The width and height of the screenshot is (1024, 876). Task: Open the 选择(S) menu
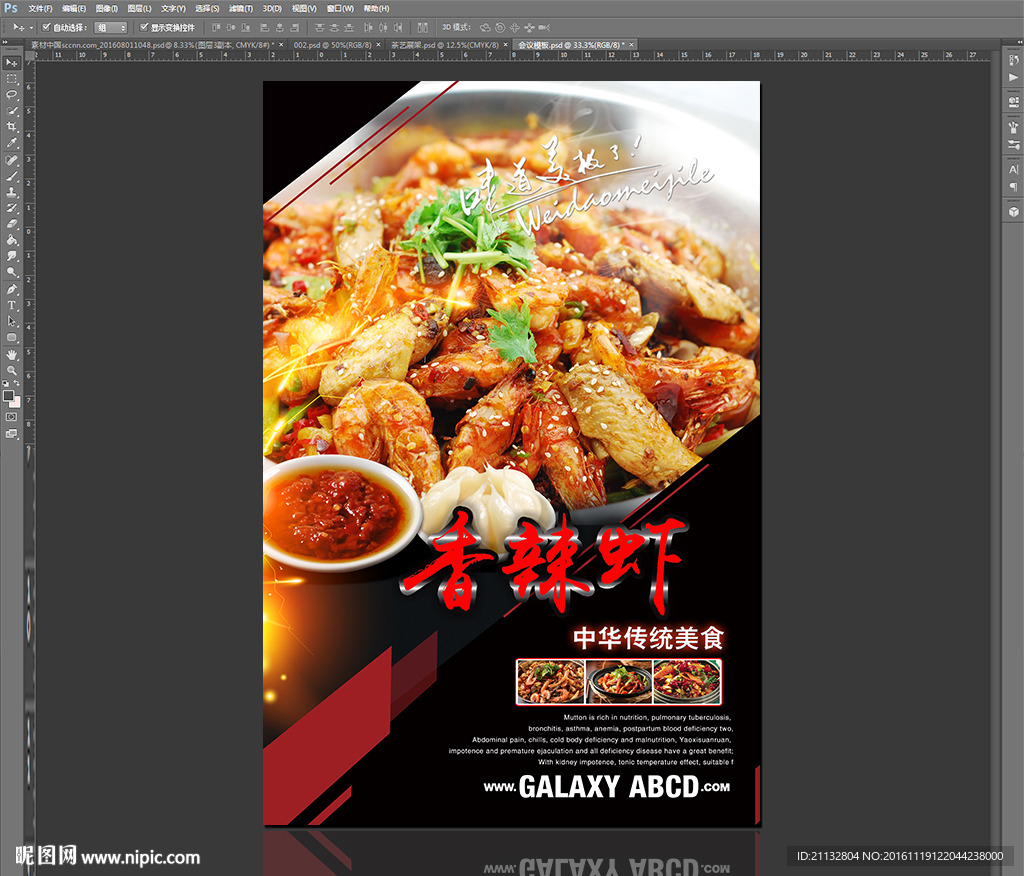(207, 8)
